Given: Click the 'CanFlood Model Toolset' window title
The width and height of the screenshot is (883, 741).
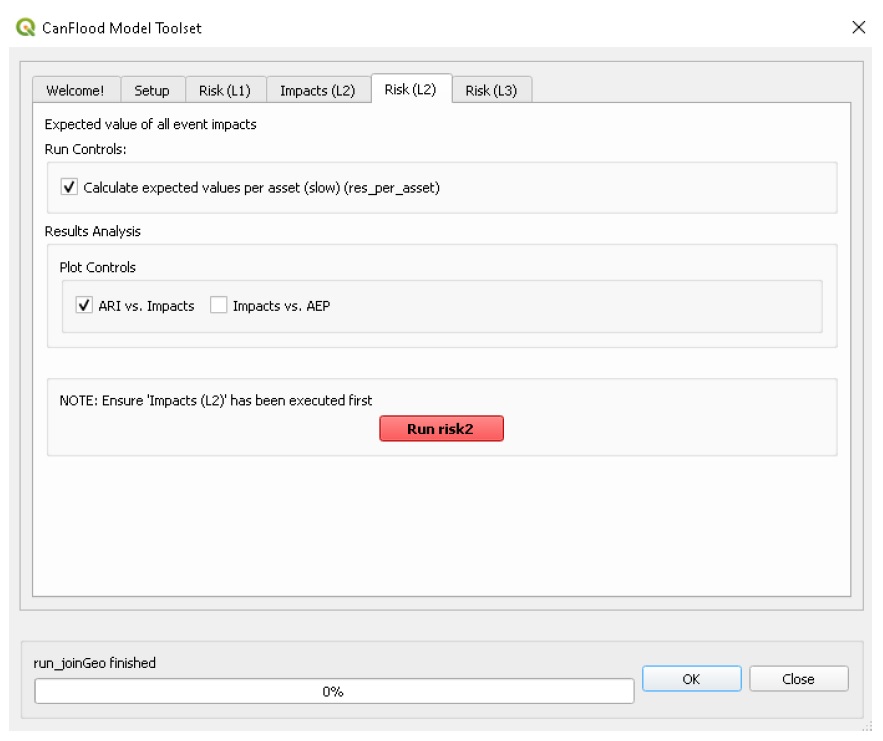Looking at the screenshot, I should pos(122,28).
